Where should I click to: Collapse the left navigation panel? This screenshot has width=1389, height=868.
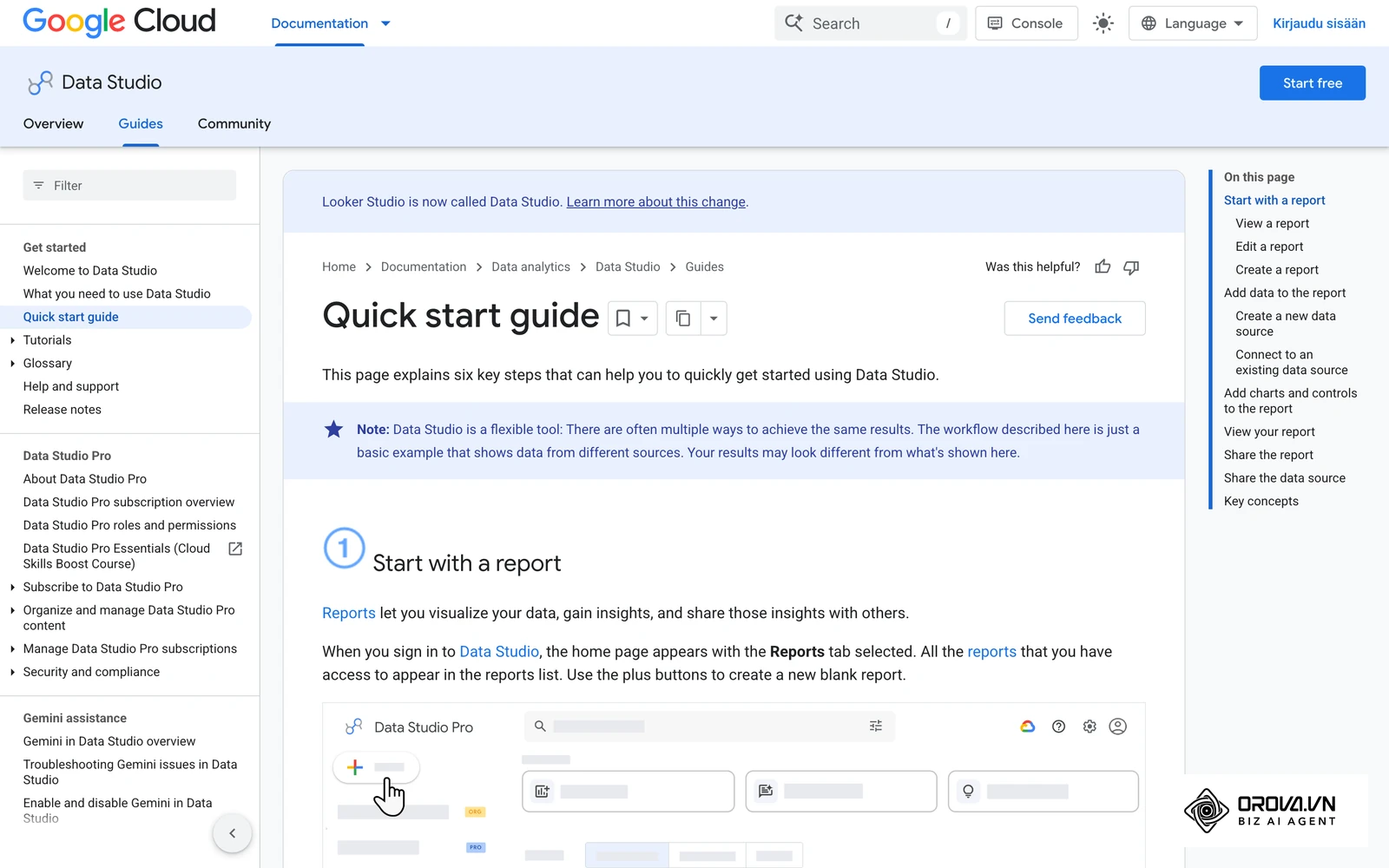(x=232, y=833)
